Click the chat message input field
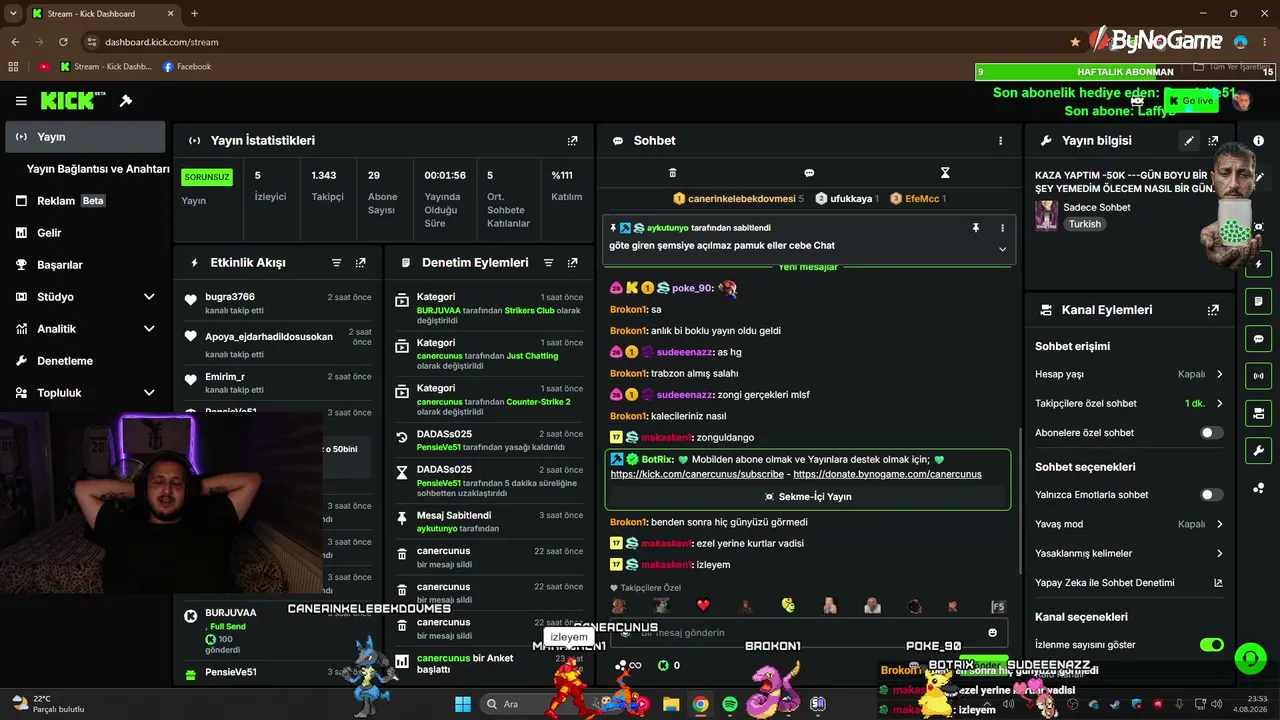Image resolution: width=1280 pixels, height=720 pixels. [808, 632]
